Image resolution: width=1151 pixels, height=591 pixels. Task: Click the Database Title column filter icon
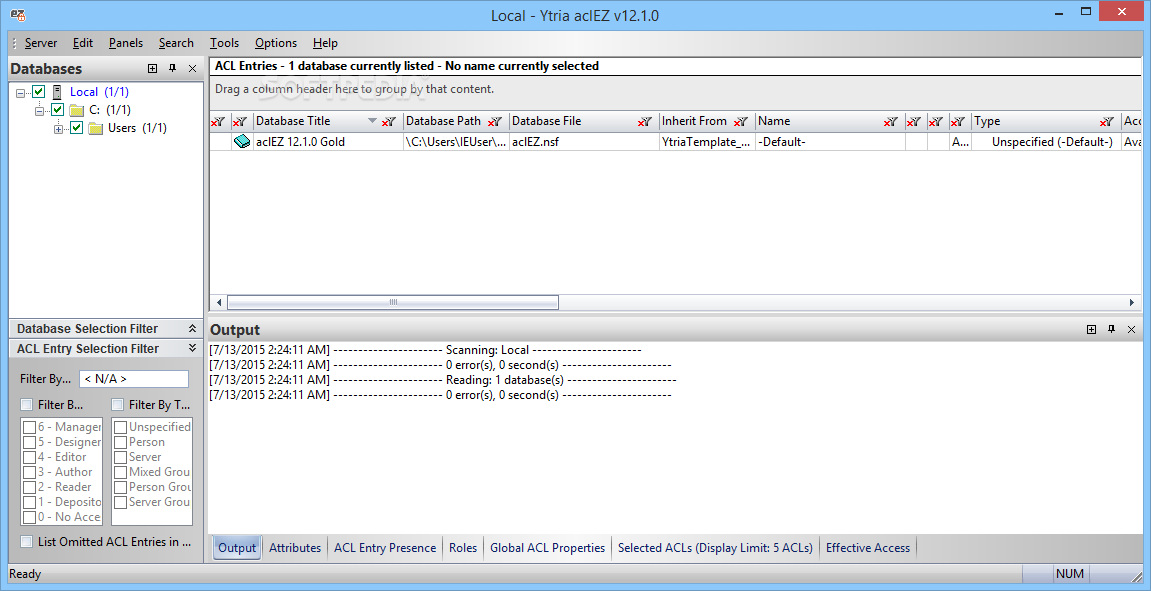(389, 122)
